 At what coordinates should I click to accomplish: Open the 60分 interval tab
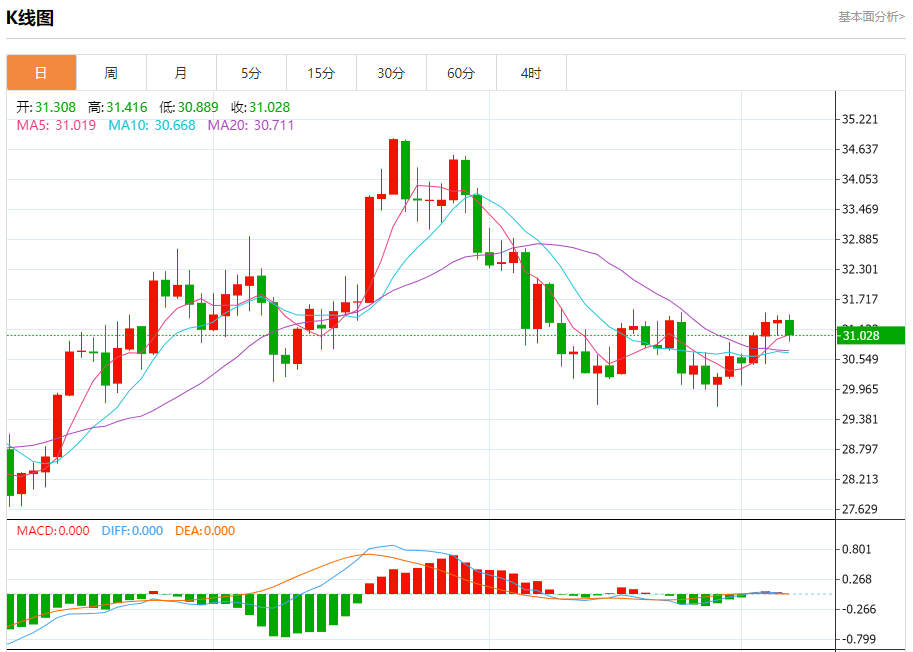(x=461, y=73)
